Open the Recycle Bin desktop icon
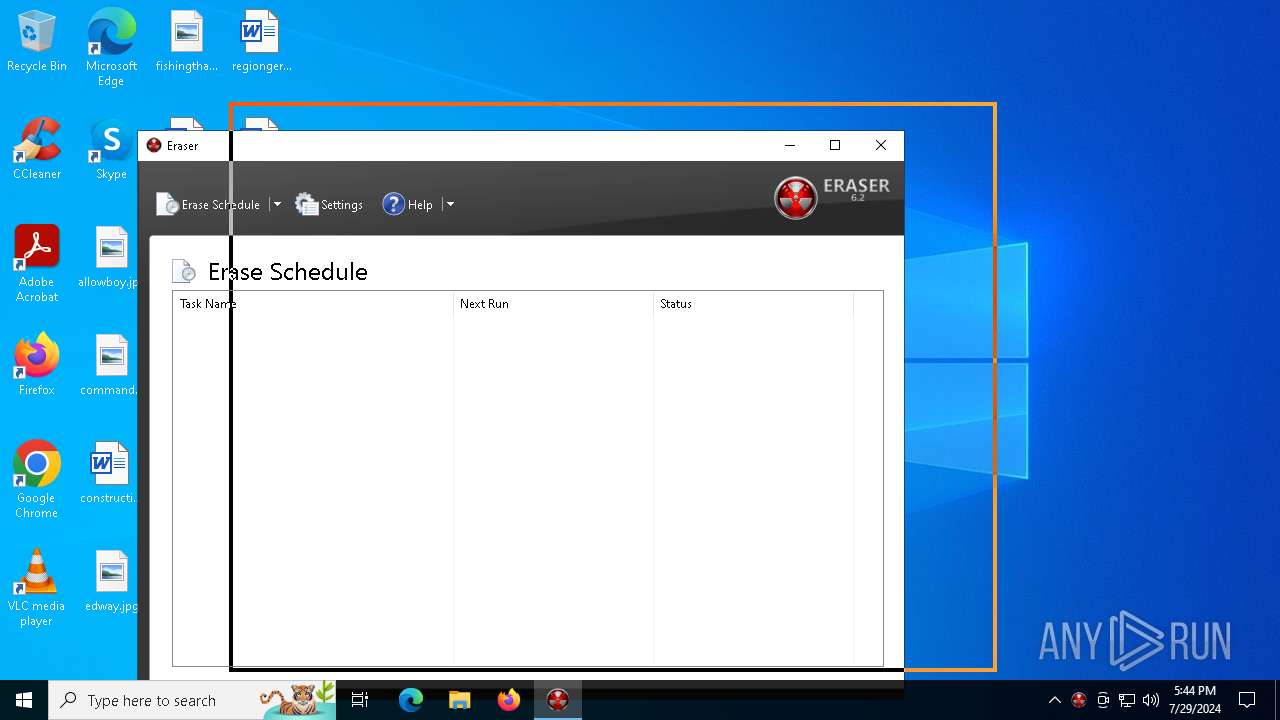Image resolution: width=1280 pixels, height=720 pixels. pyautogui.click(x=37, y=42)
